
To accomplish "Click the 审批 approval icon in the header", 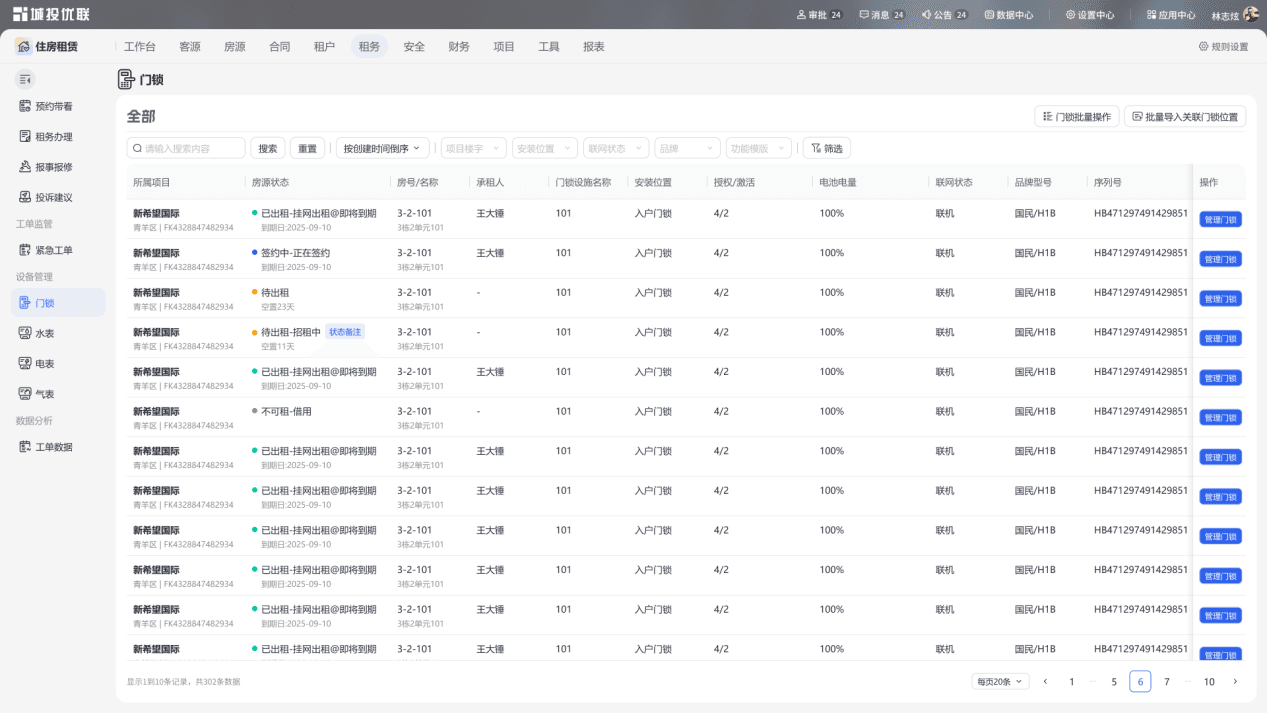I will click(x=801, y=15).
